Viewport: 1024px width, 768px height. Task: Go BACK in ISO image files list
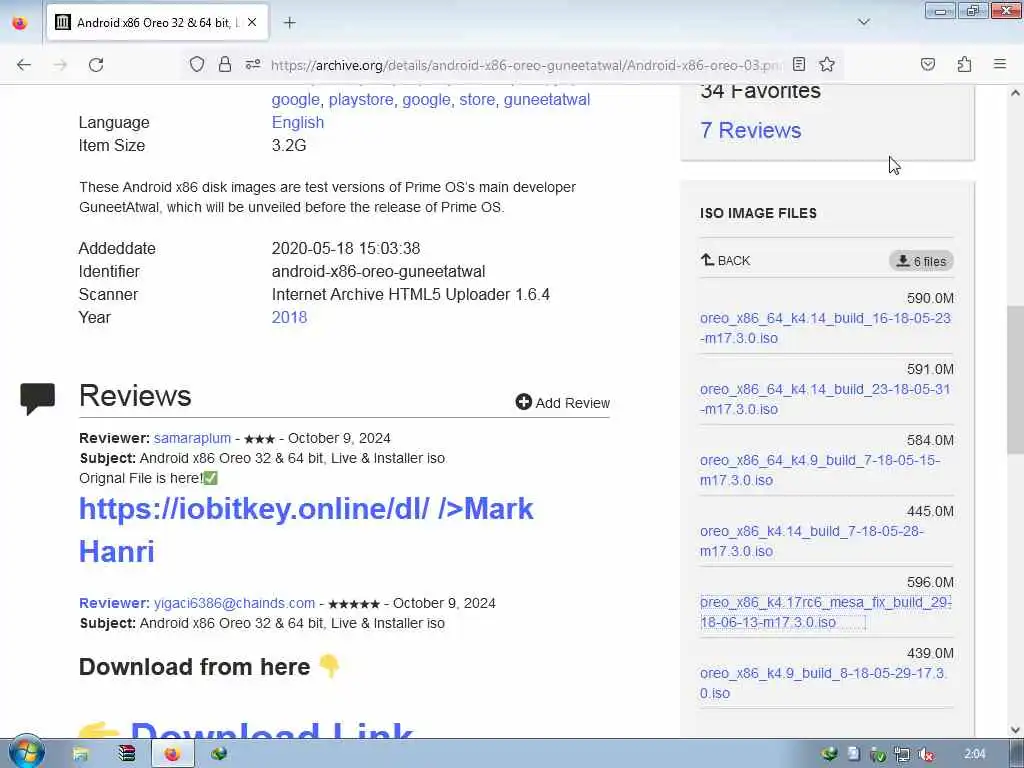click(x=726, y=260)
